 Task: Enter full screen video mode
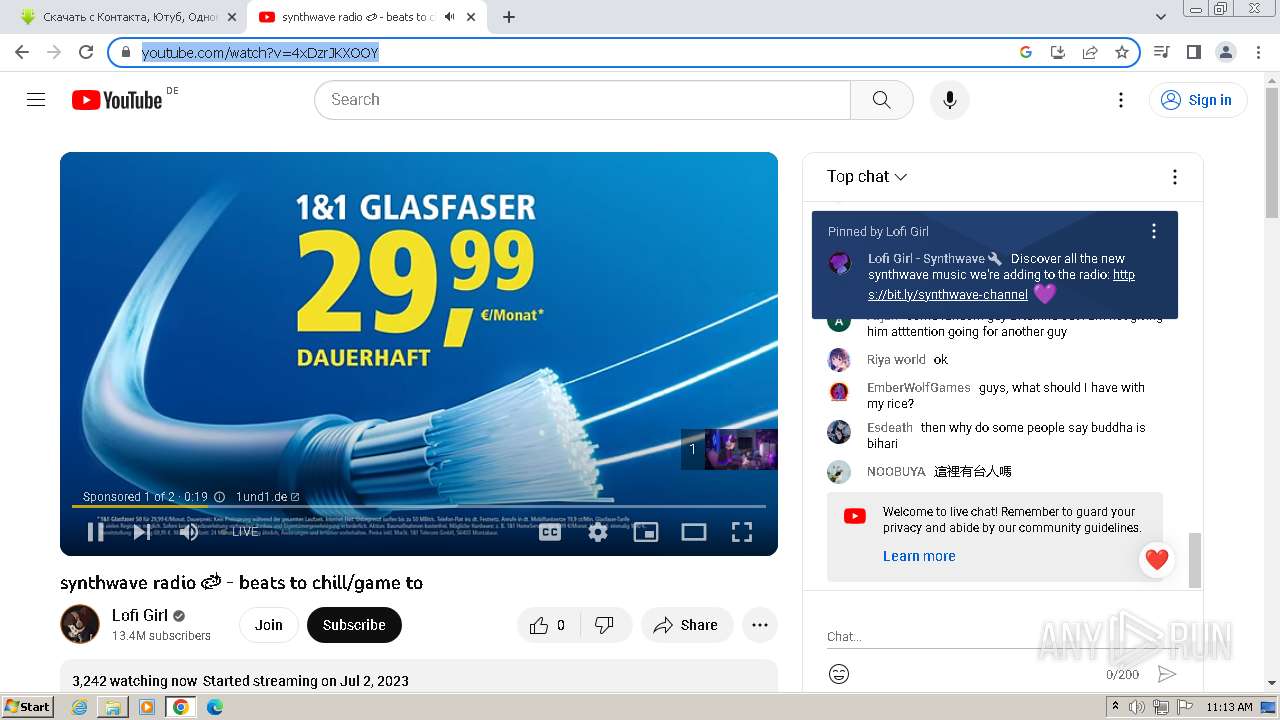coord(742,532)
